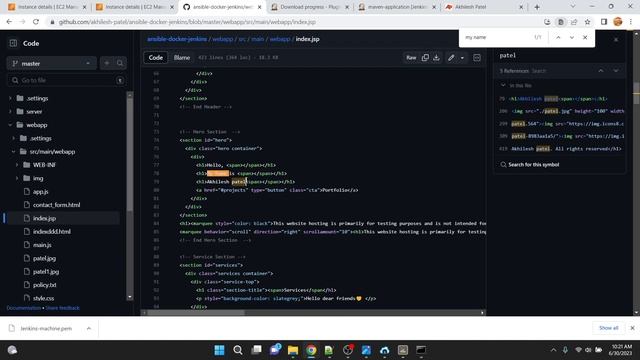Screen dimensions: 640x360
Task: Open the Share feedback link
Action: pyautogui.click(x=62, y=308)
